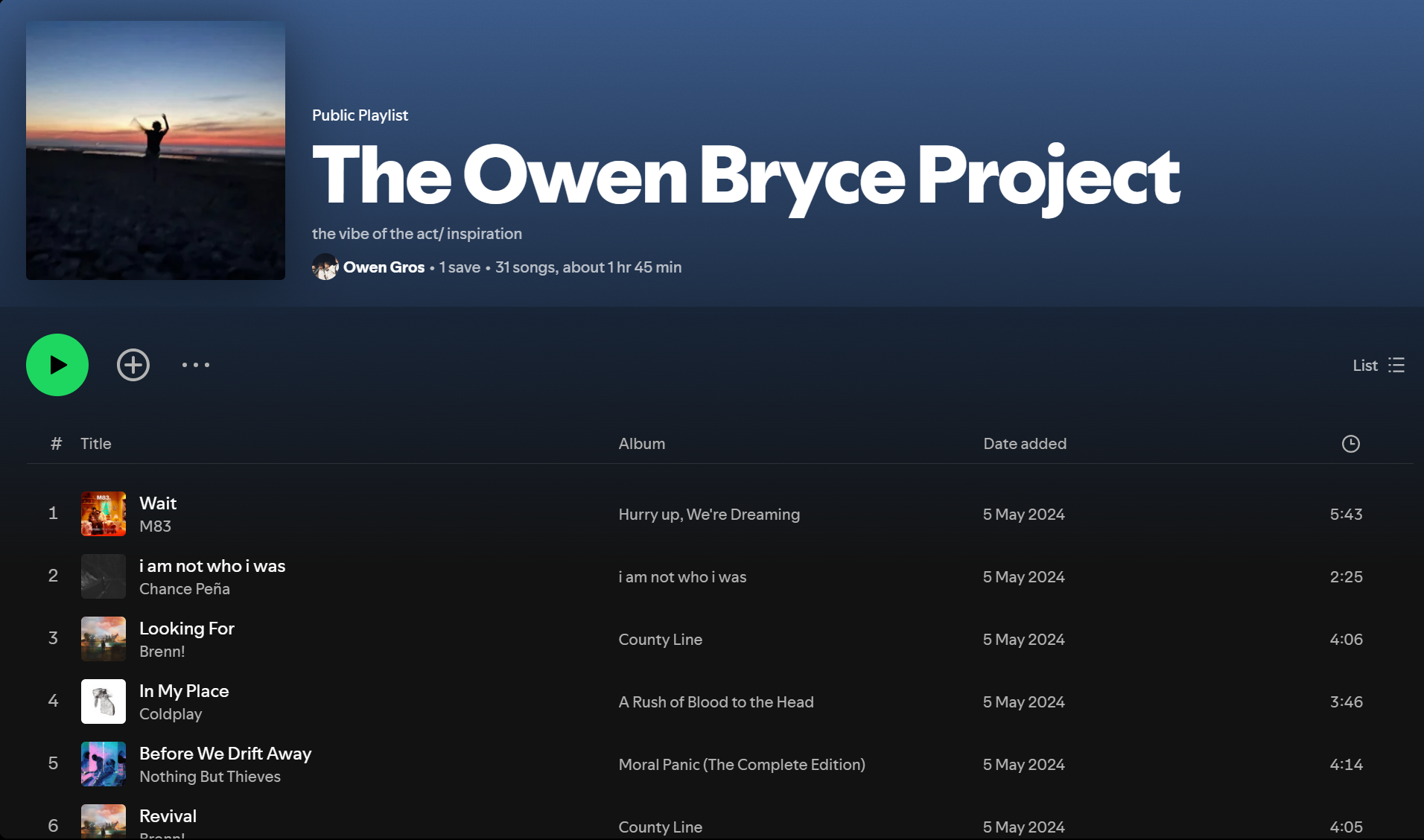Open the three-dots more options menu

pyautogui.click(x=196, y=365)
